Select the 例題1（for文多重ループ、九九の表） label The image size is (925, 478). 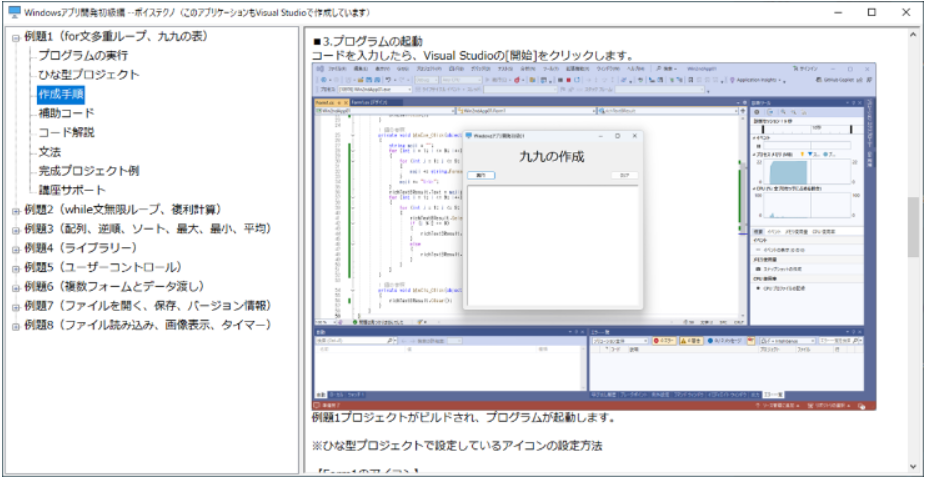pyautogui.click(x=117, y=37)
